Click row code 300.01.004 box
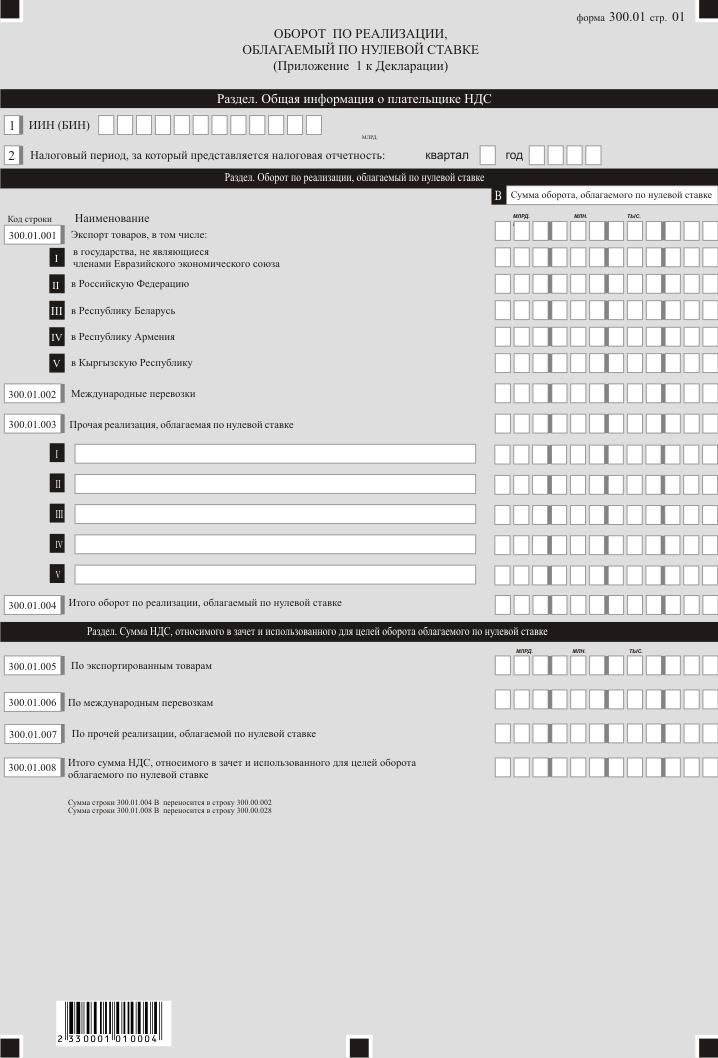 point(33,605)
